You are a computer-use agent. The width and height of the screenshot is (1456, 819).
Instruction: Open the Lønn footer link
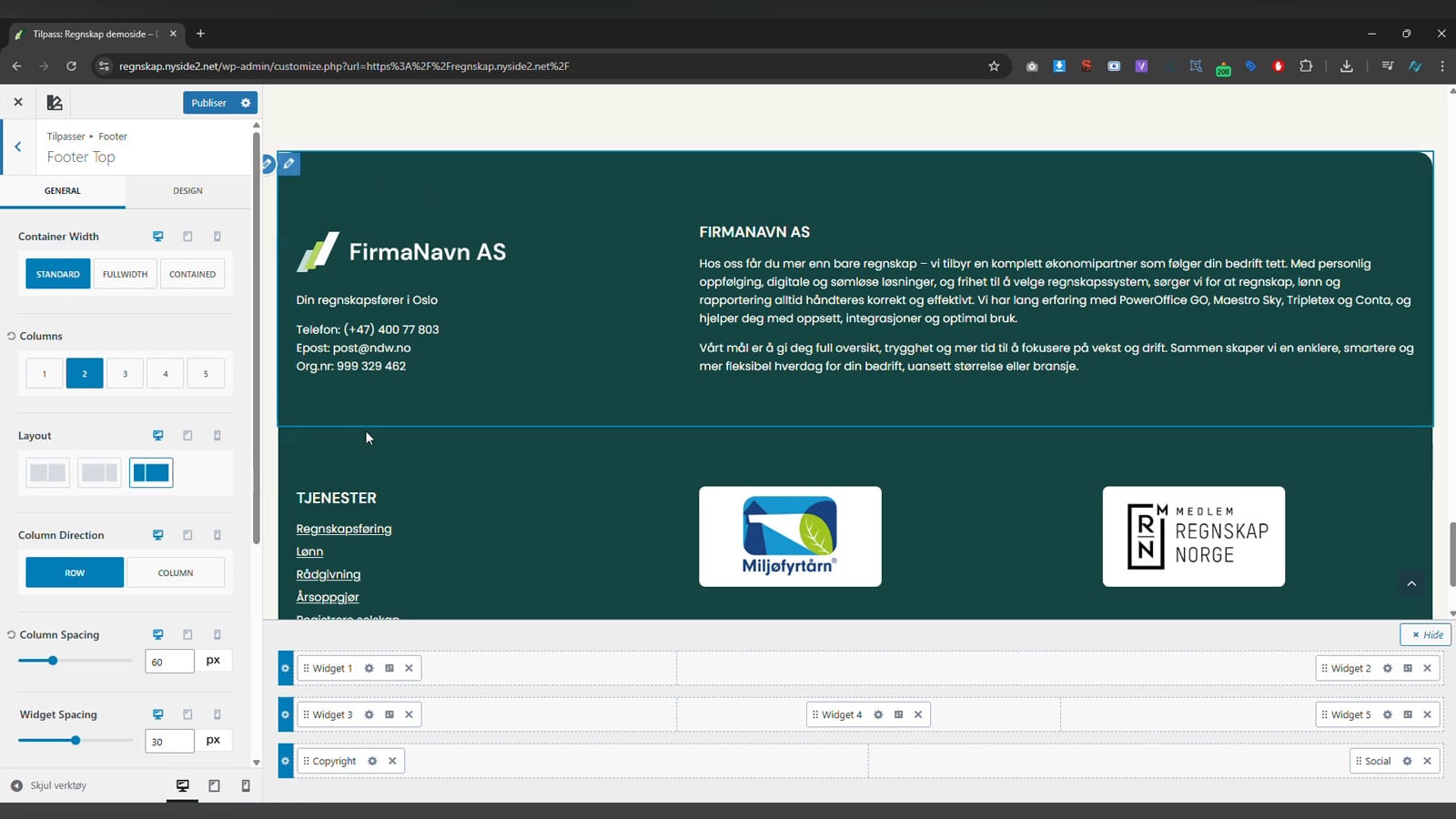[309, 551]
